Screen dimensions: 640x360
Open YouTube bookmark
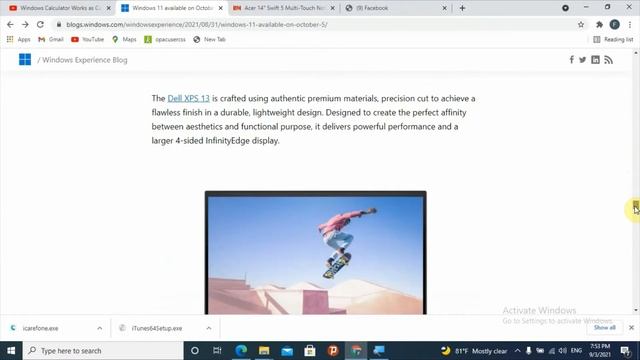(x=87, y=39)
